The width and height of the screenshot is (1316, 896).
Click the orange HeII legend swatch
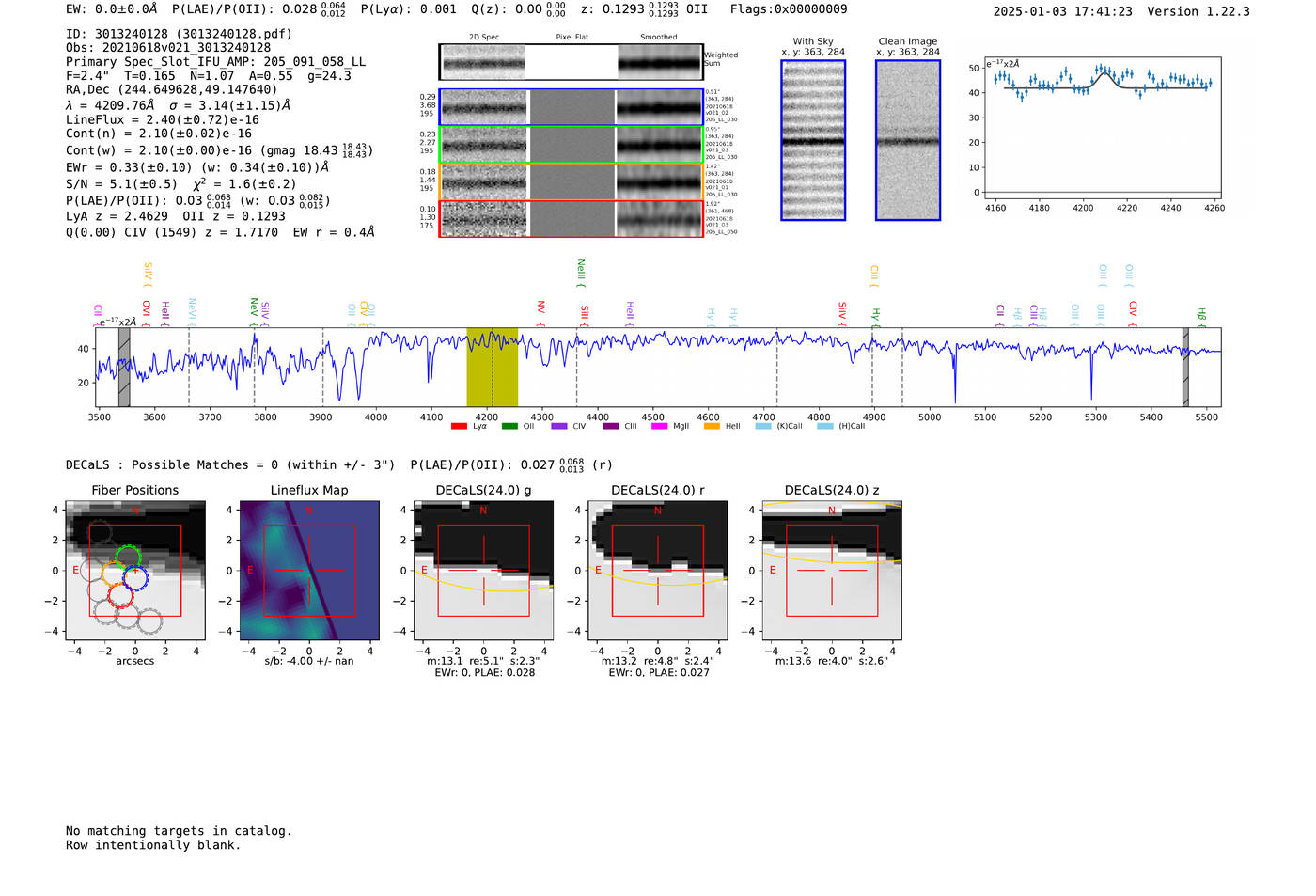pos(712,427)
